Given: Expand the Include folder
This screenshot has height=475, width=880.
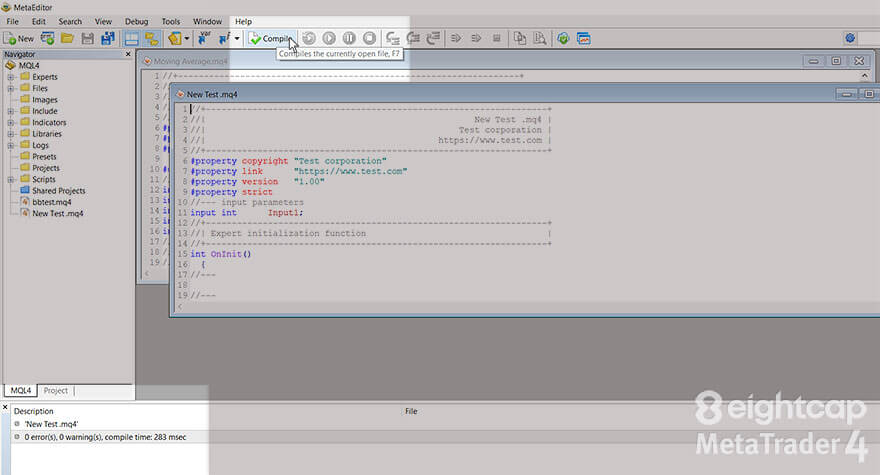Looking at the screenshot, I should (x=11, y=111).
